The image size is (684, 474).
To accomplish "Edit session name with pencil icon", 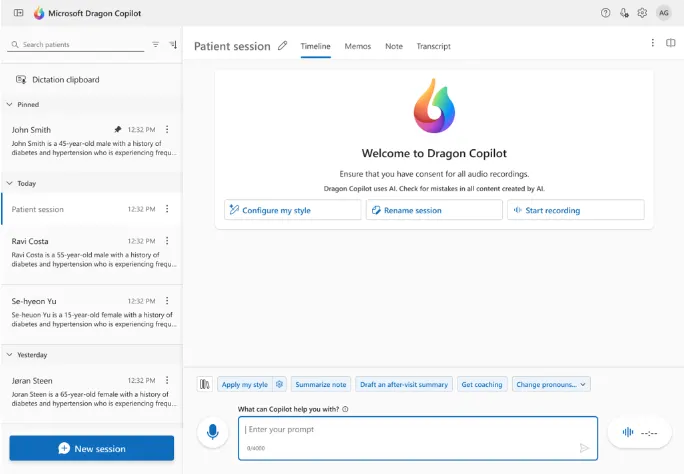I will (x=283, y=45).
